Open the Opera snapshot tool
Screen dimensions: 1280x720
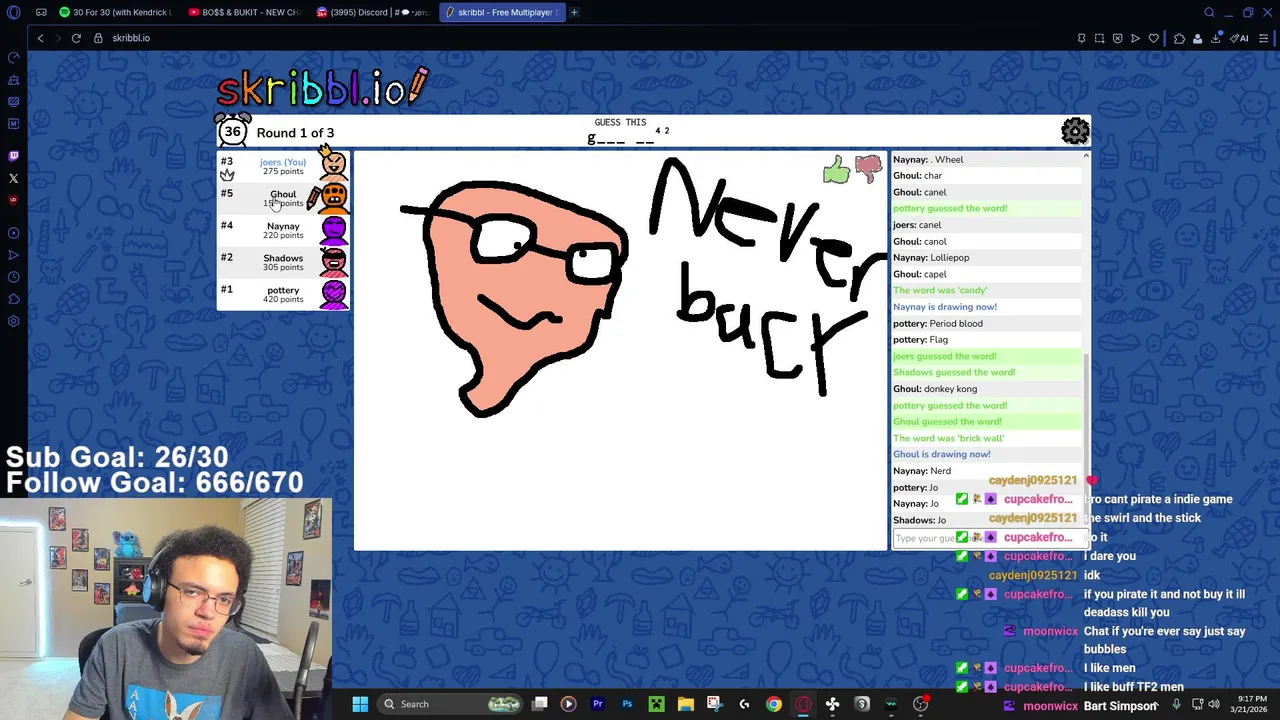point(1099,38)
